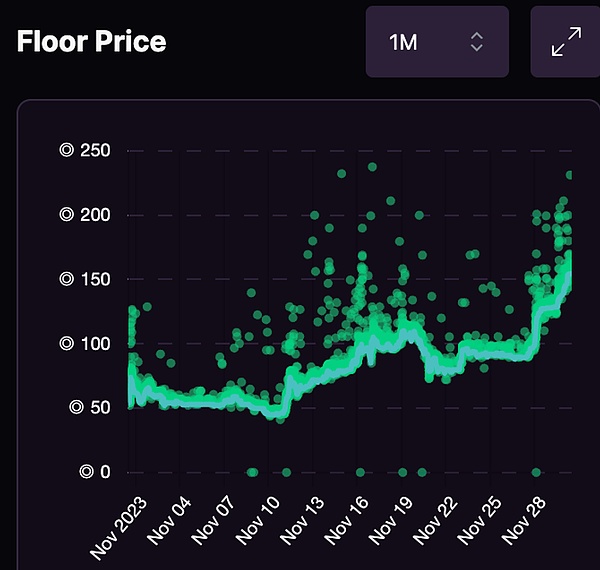This screenshot has height=570, width=600.
Task: Select the Nov 2023 x-axis label
Action: 120,518
